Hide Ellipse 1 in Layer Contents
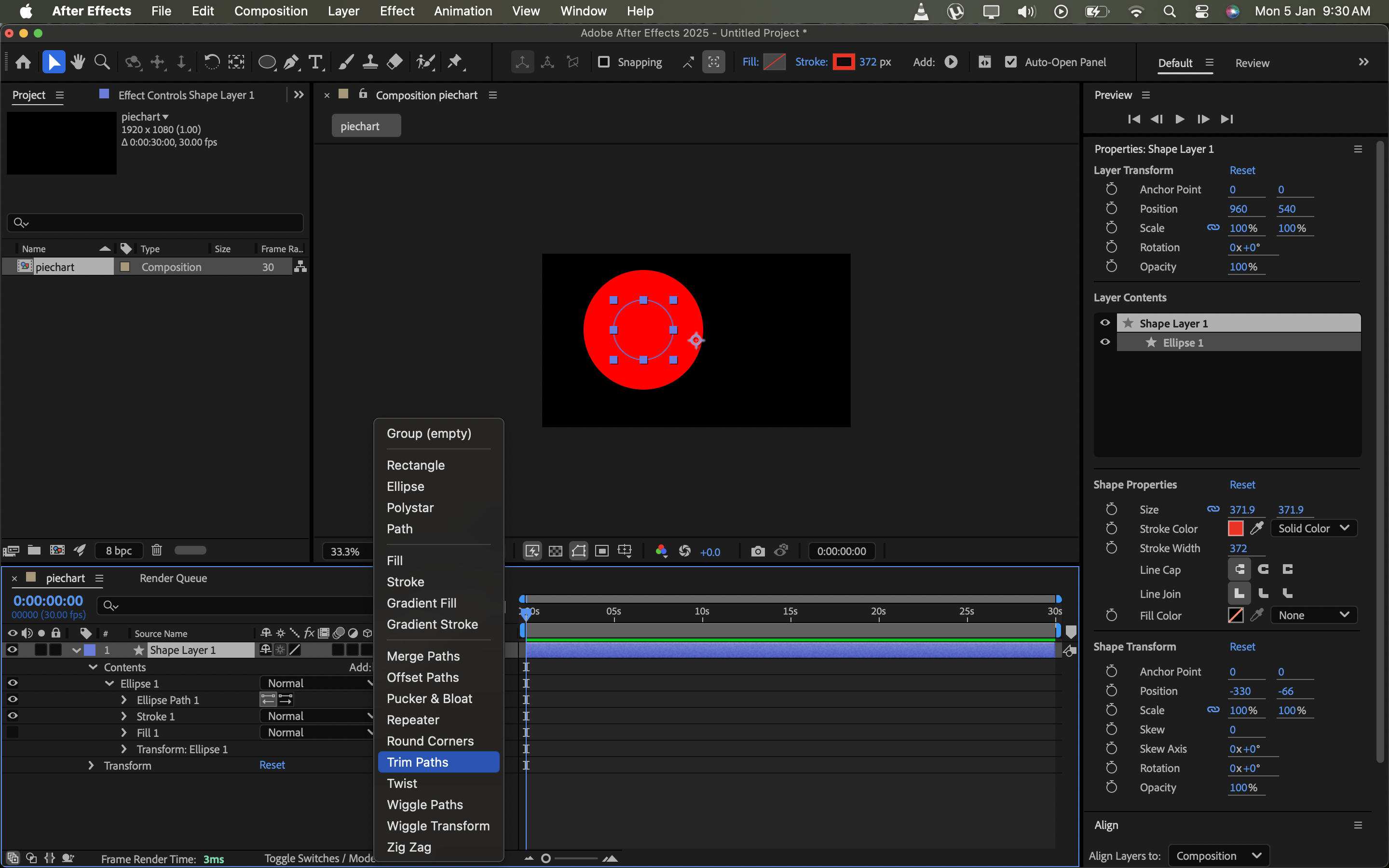Screen dimensions: 1389x868 tap(1105, 342)
